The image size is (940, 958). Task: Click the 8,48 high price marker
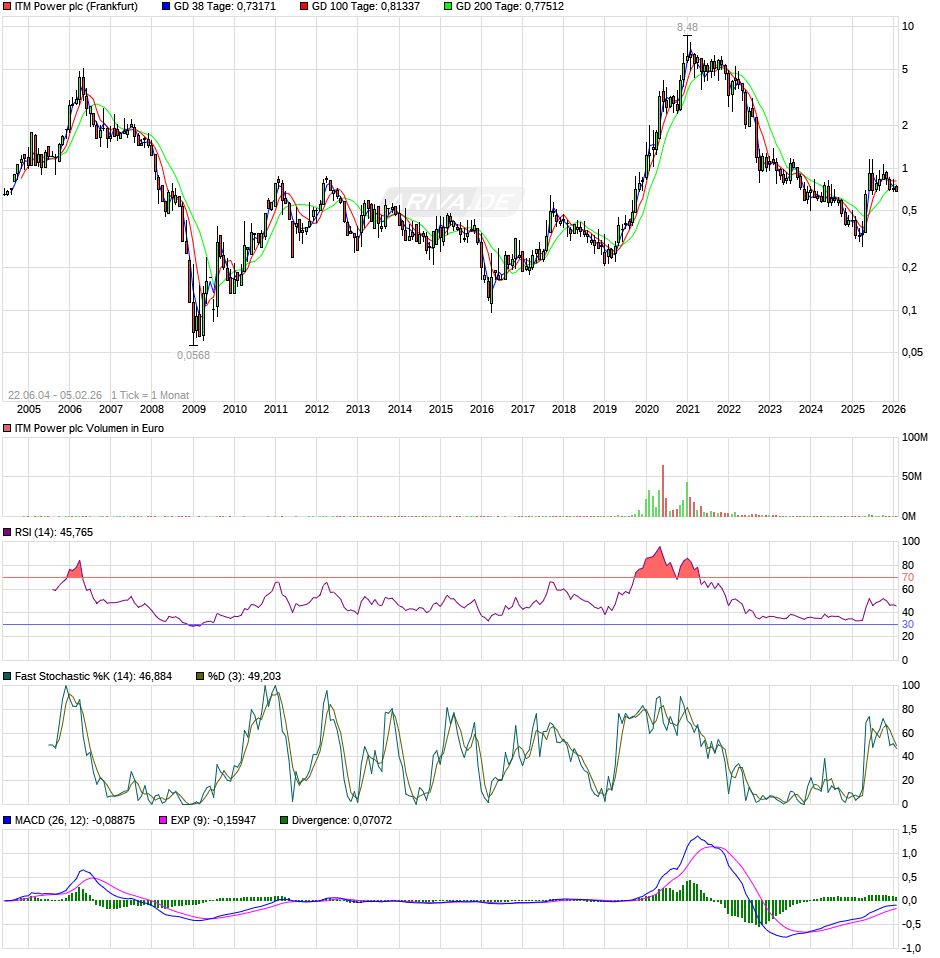[687, 27]
